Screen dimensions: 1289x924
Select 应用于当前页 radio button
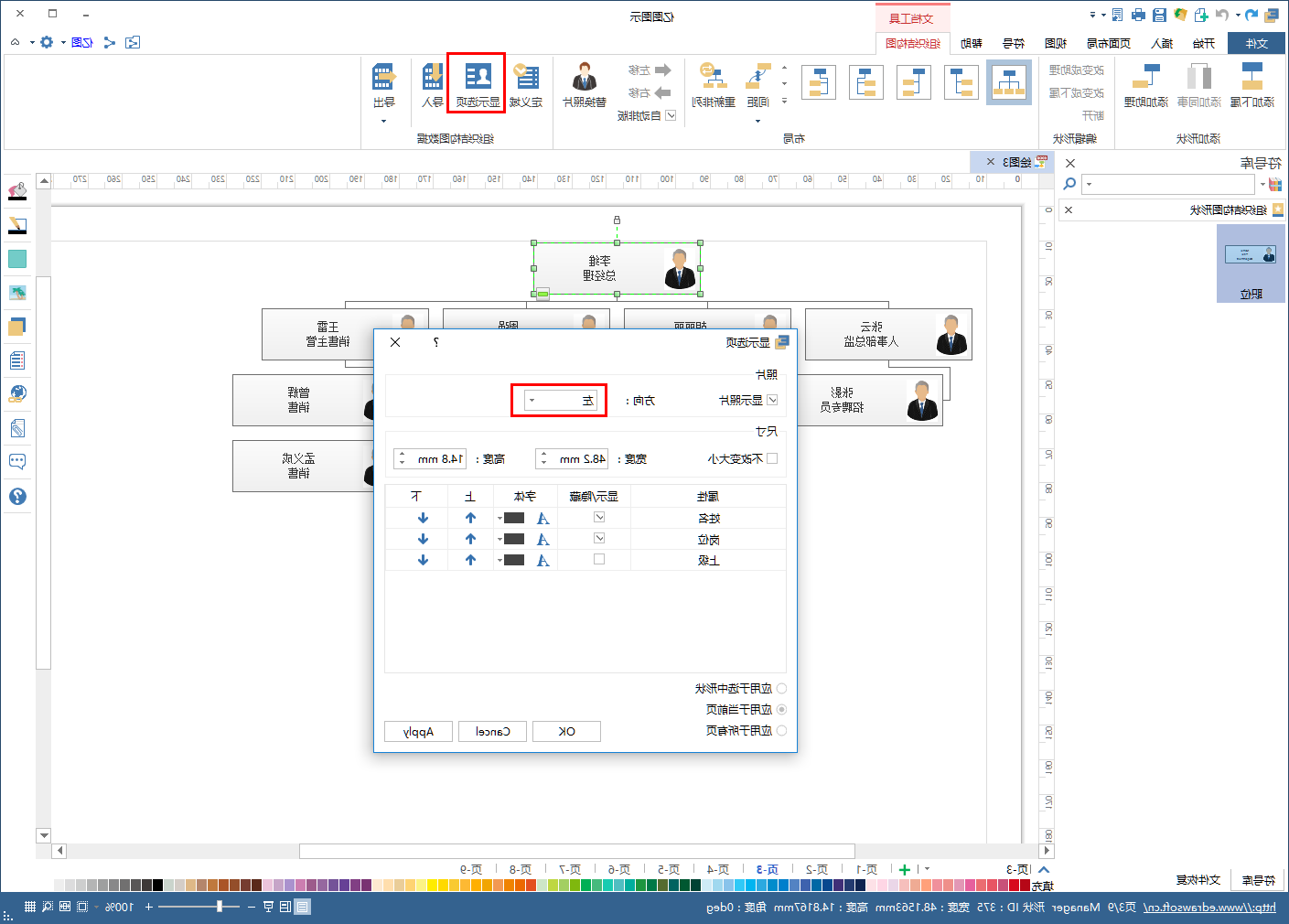[781, 709]
